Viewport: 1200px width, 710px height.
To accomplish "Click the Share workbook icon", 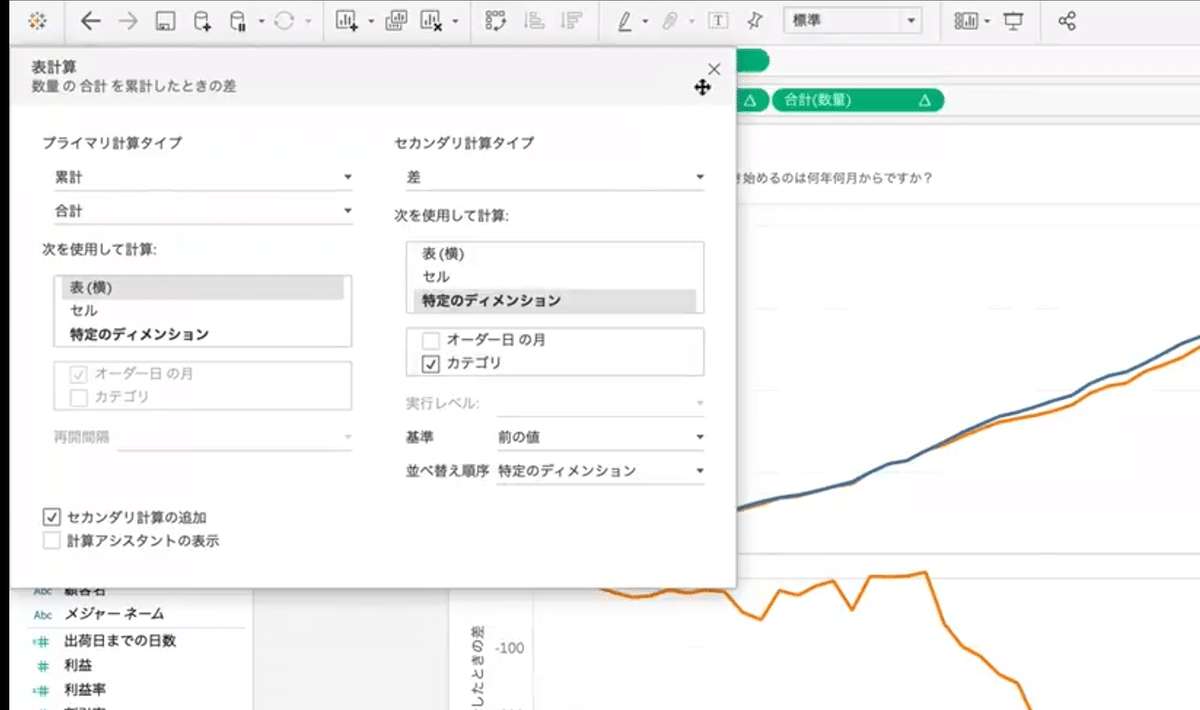I will click(1065, 18).
